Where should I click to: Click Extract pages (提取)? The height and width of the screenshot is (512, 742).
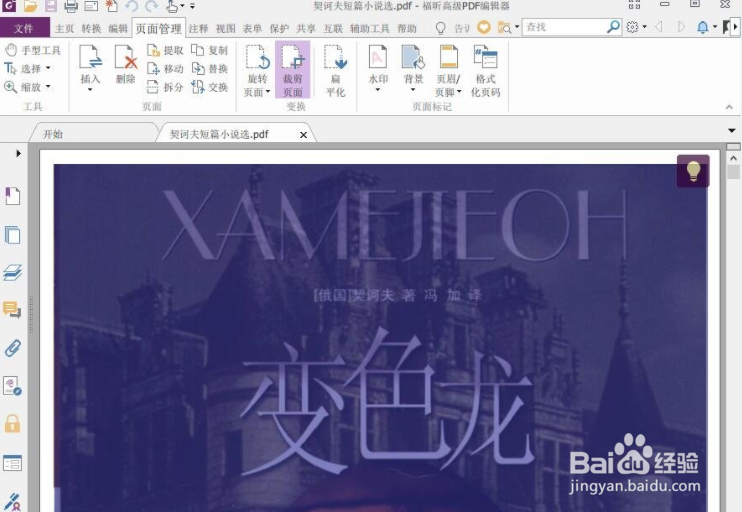(165, 50)
